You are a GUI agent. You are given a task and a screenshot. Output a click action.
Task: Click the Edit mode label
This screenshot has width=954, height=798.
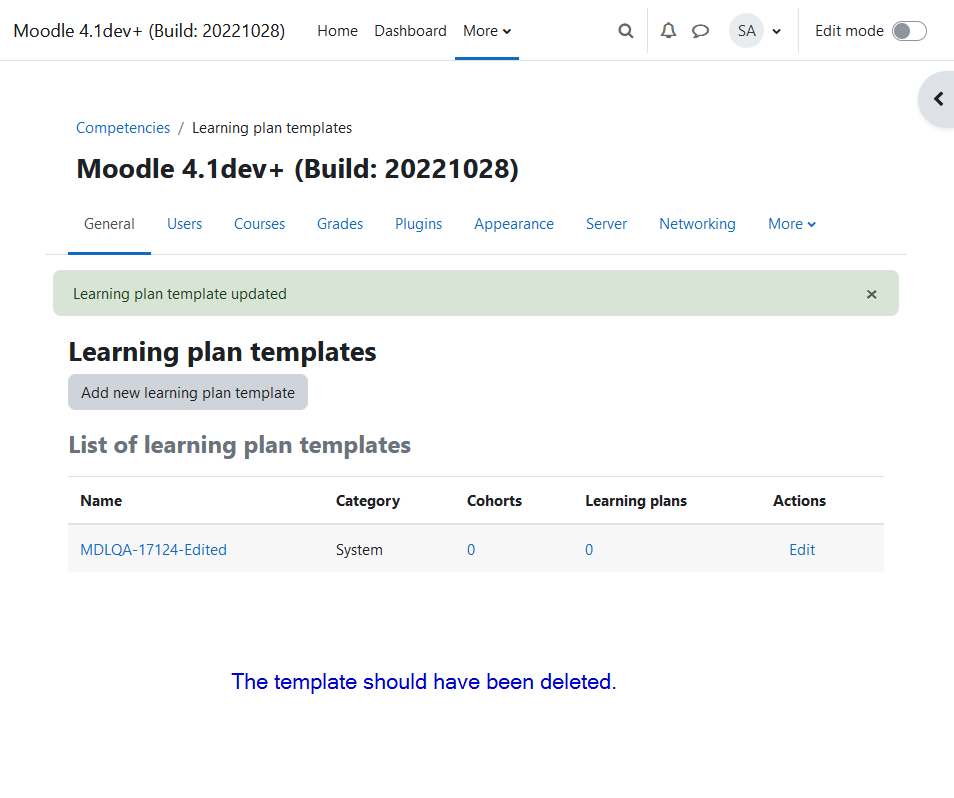(x=849, y=31)
